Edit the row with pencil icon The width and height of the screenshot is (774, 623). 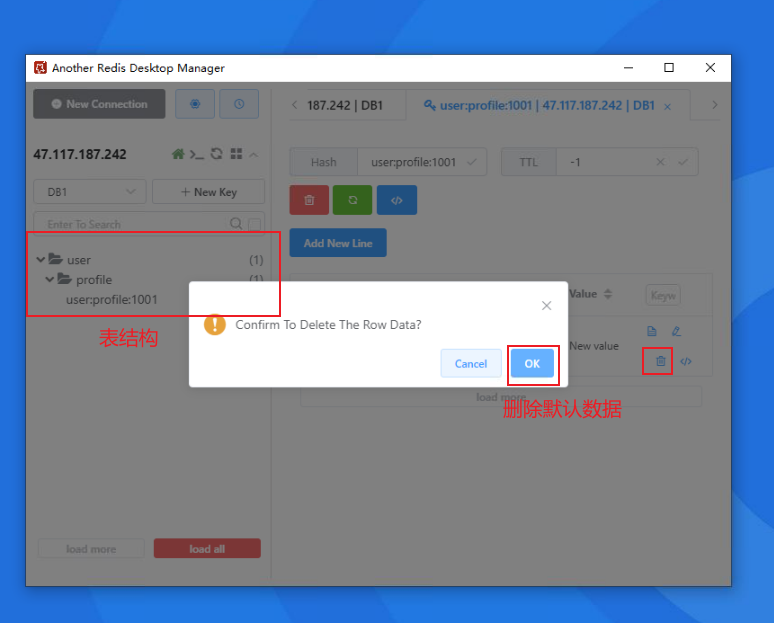676,331
